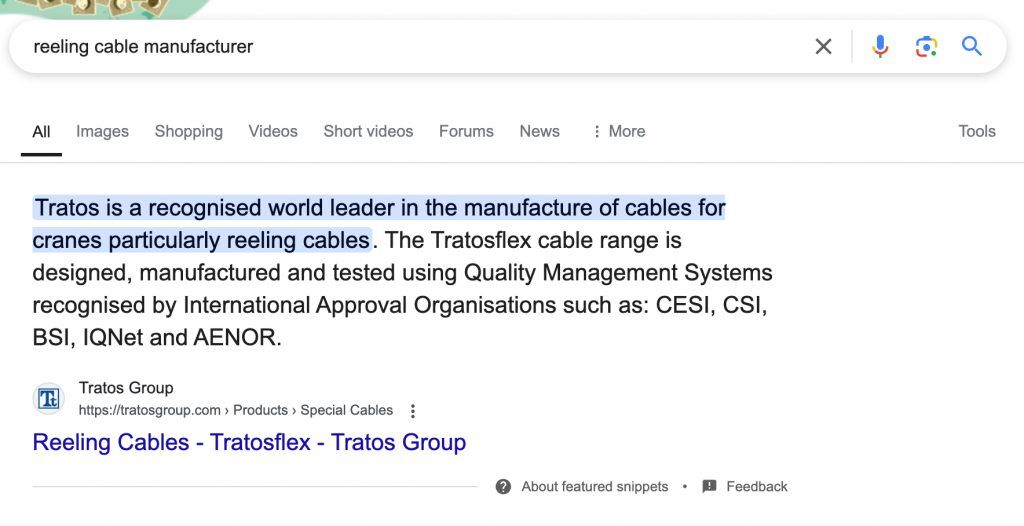Screen dimensions: 1024x526
Task: Click the featured snippets question mark icon
Action: [x=504, y=487]
